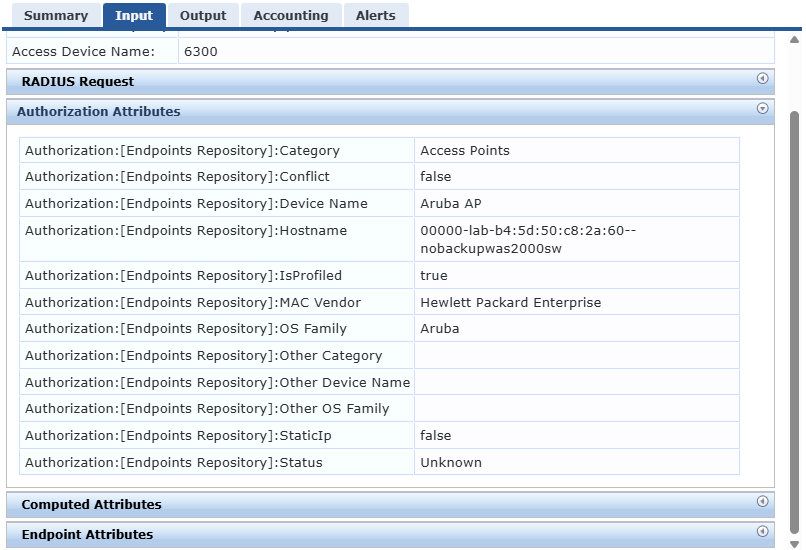Click the Endpoints Repository OS Family attribute
The width and height of the screenshot is (806, 550).
186,328
